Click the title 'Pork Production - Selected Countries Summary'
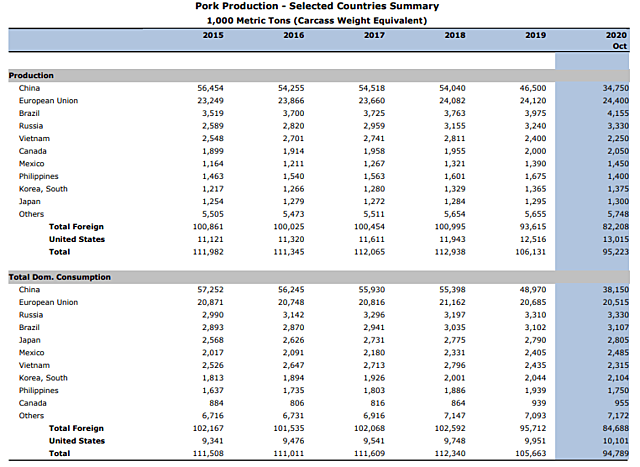 [317, 6]
